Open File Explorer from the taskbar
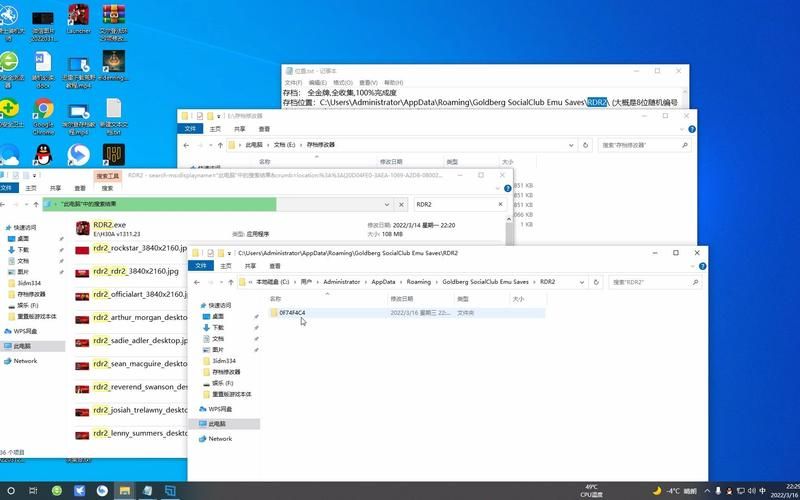The image size is (800, 500). [124, 491]
